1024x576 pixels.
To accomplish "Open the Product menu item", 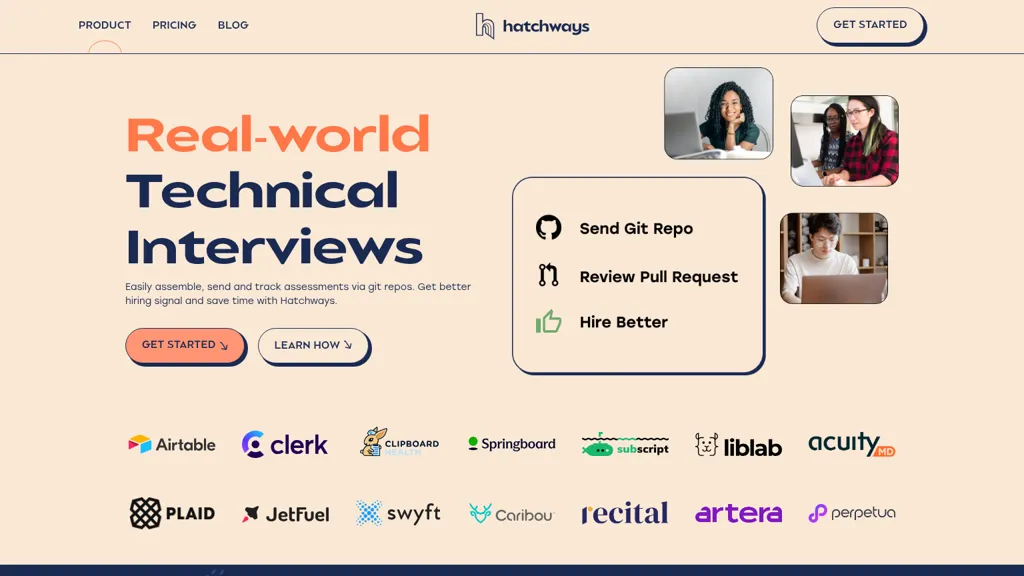I will (104, 25).
